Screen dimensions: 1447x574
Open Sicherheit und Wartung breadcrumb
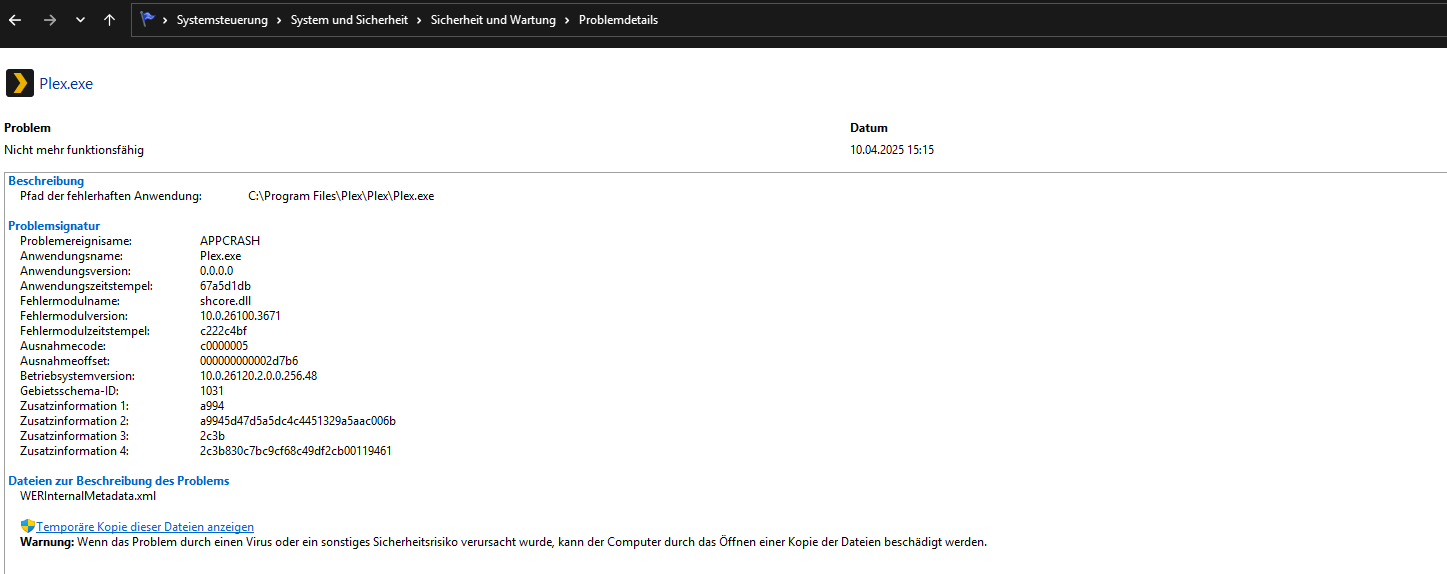click(x=493, y=20)
